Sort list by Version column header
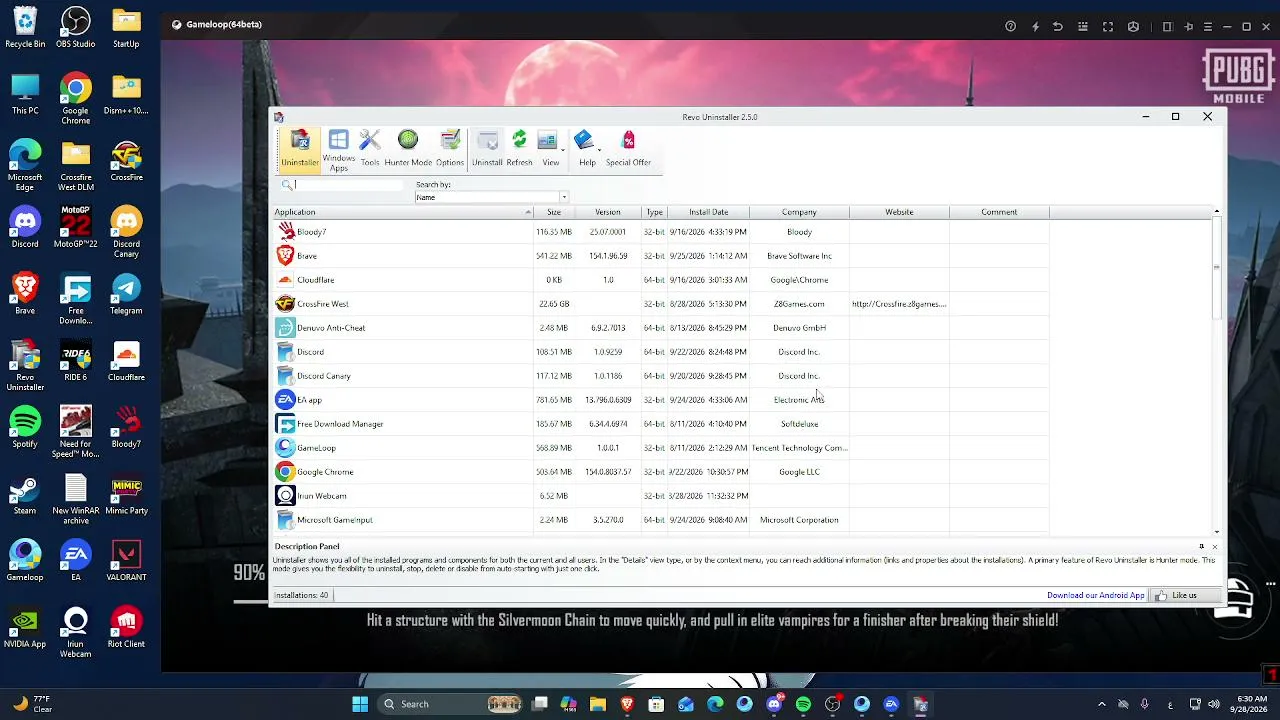This screenshot has height=720, width=1280. click(608, 212)
